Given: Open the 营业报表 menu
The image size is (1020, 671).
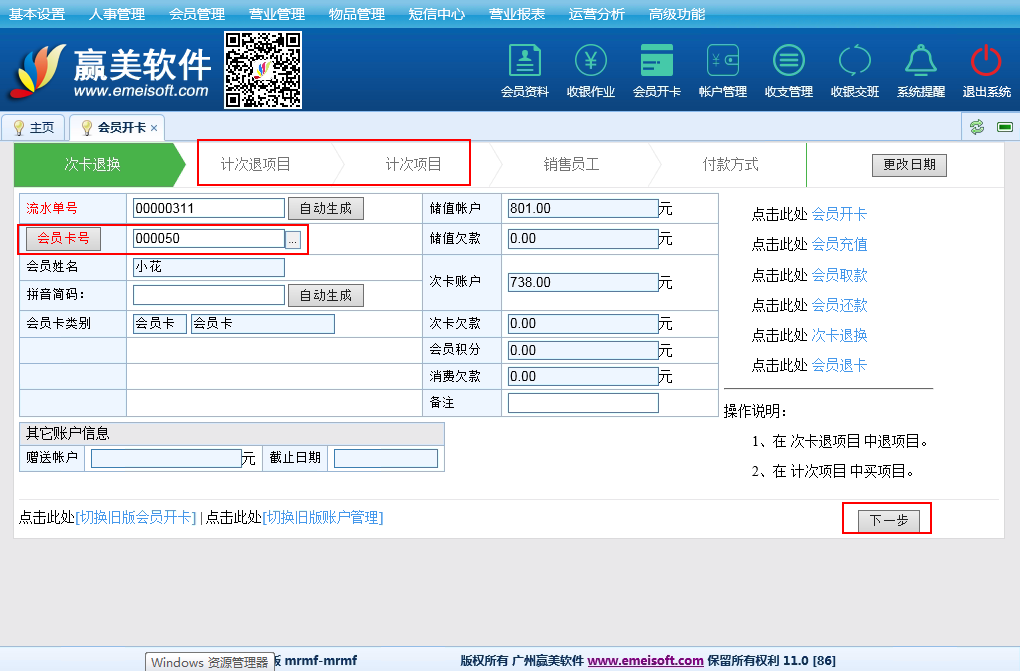Looking at the screenshot, I should (x=517, y=14).
